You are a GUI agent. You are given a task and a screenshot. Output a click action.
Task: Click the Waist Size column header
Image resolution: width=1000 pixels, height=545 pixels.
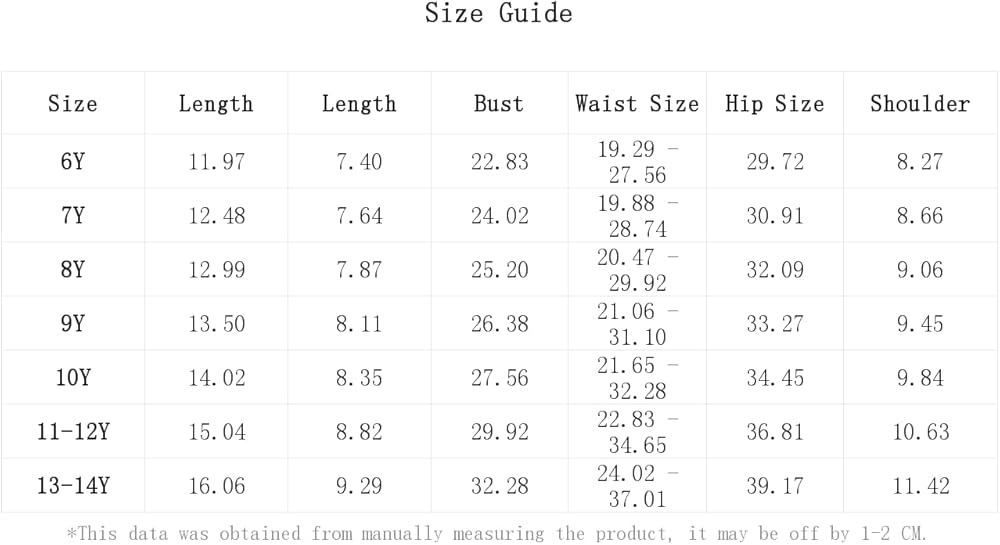click(x=637, y=104)
